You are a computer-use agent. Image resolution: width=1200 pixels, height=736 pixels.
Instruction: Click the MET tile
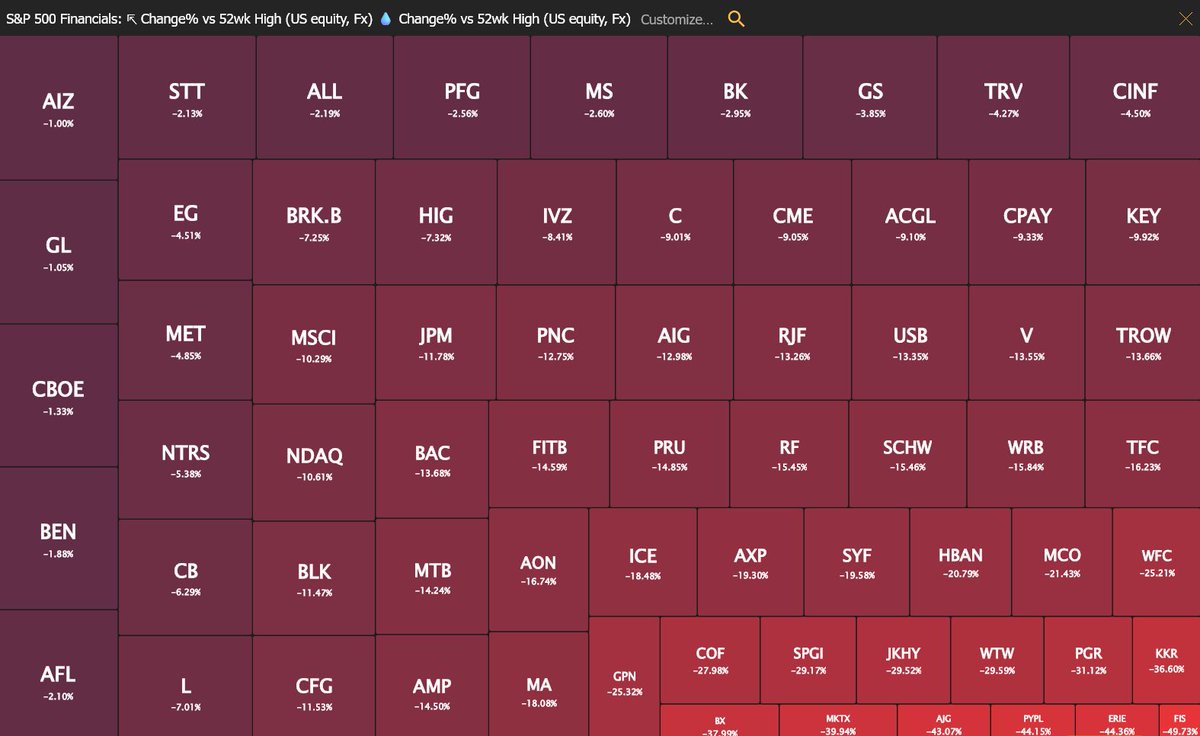click(x=186, y=341)
